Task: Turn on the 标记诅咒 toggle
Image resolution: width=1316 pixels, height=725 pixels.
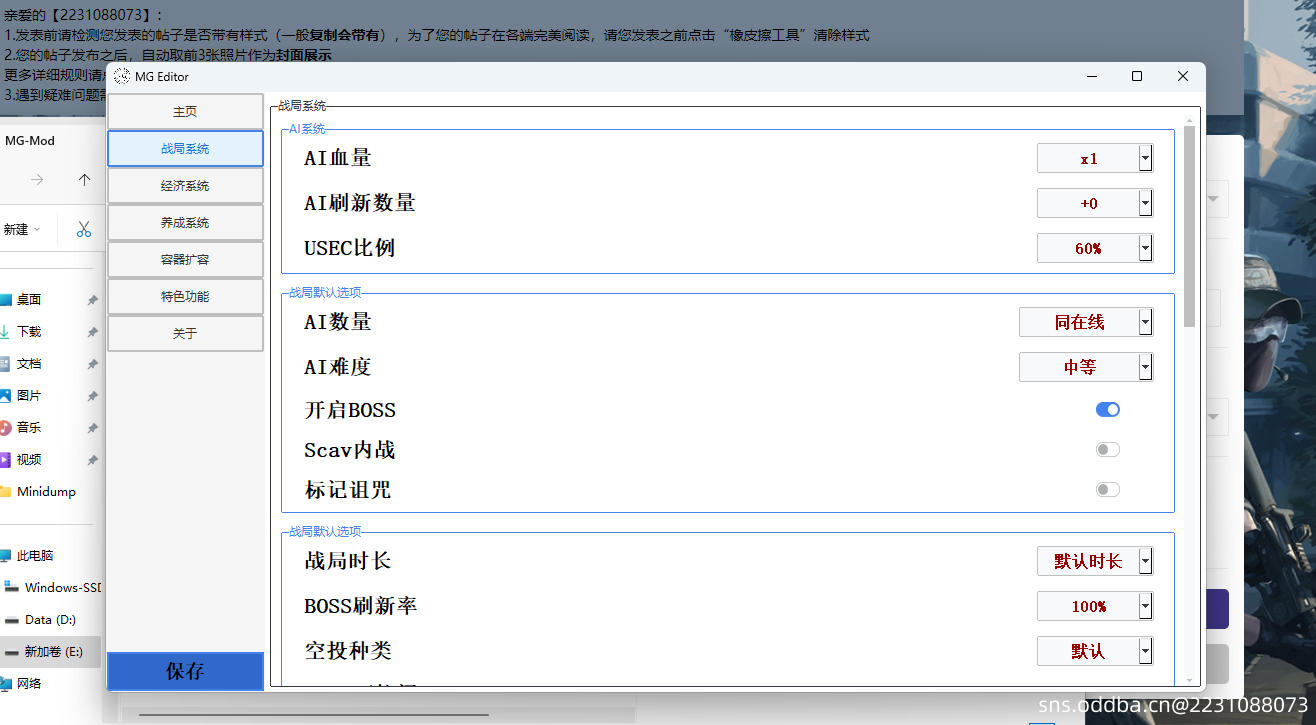Action: [x=1107, y=489]
